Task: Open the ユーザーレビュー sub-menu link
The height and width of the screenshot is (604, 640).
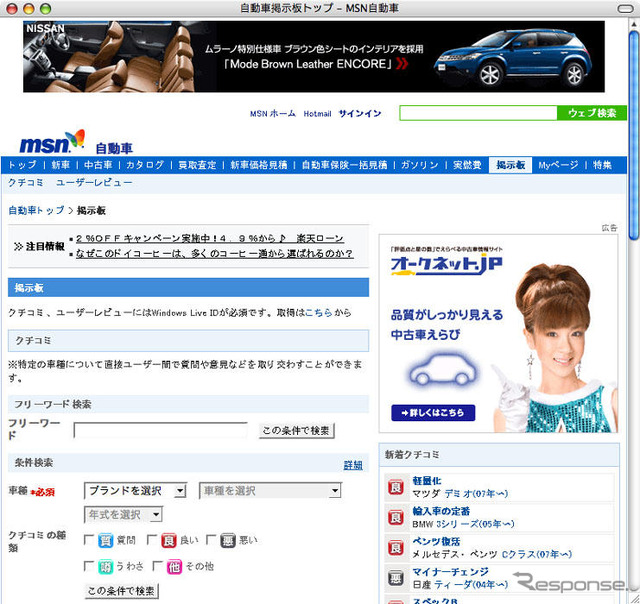Action: [x=94, y=182]
